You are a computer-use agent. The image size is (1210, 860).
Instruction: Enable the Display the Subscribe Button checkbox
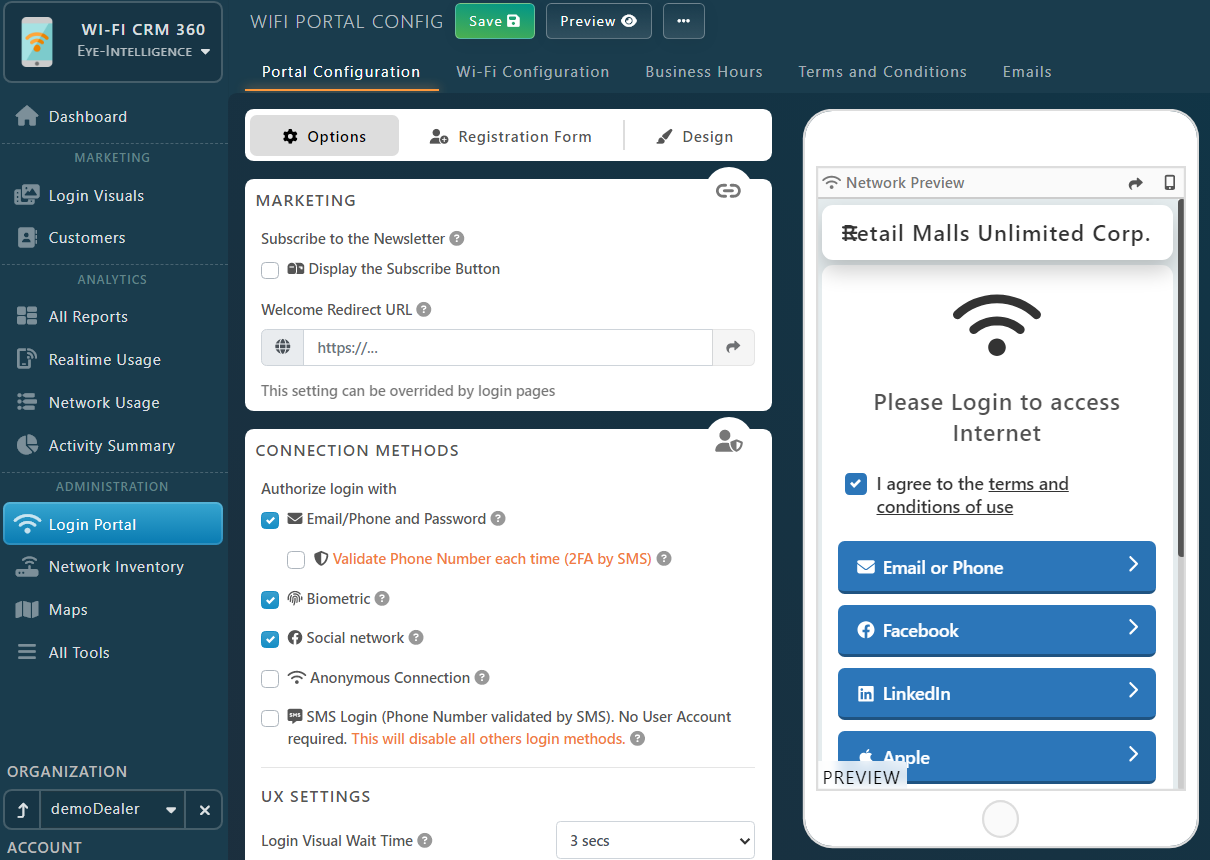click(x=269, y=270)
